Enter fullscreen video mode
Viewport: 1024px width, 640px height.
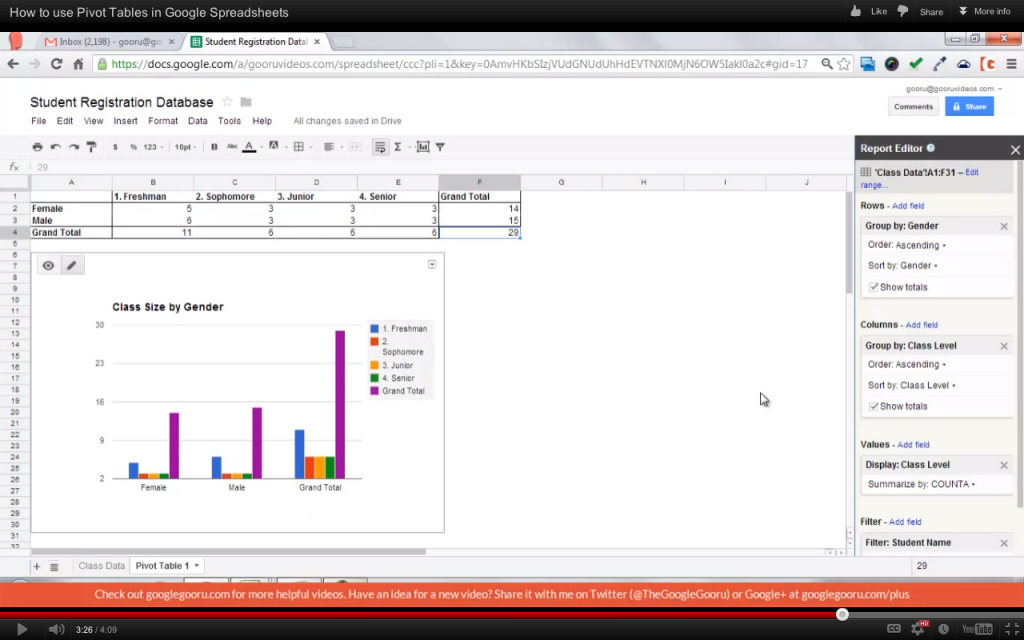(1010, 630)
